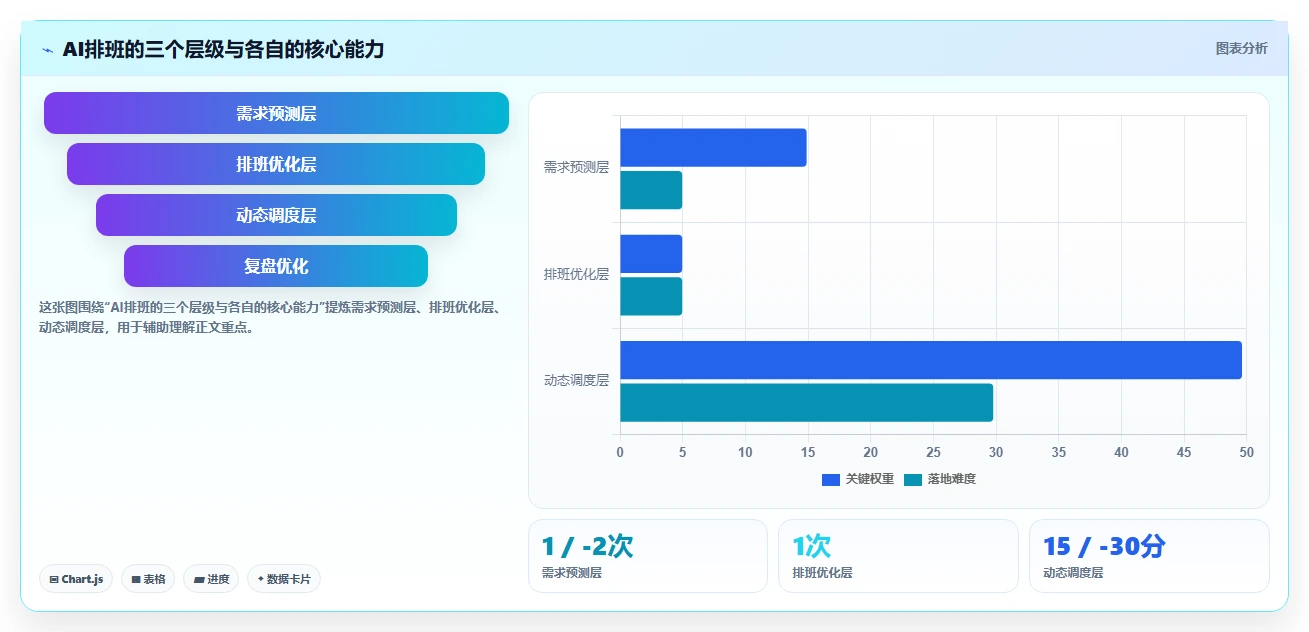Click the 需求预测层 y-axis label
Screen dimensions: 1309x632
point(576,168)
